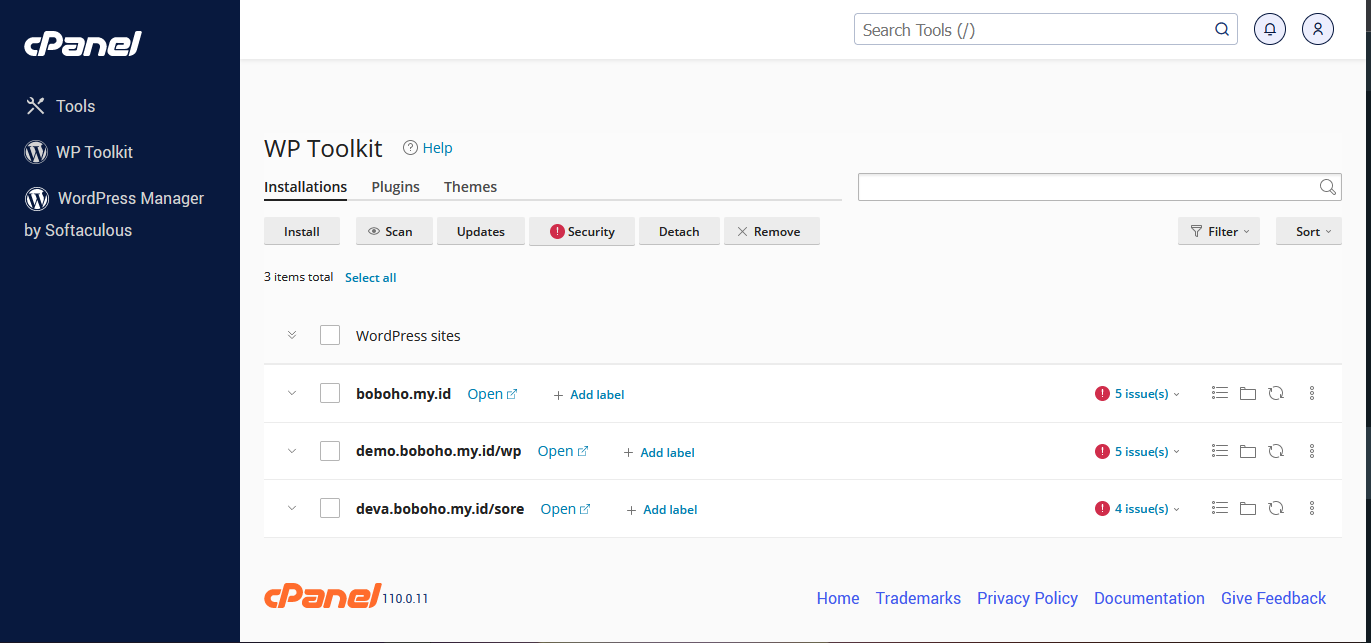Check the deva.boboho.my.id/sore checkbox
This screenshot has width=1371, height=643.
coord(330,508)
